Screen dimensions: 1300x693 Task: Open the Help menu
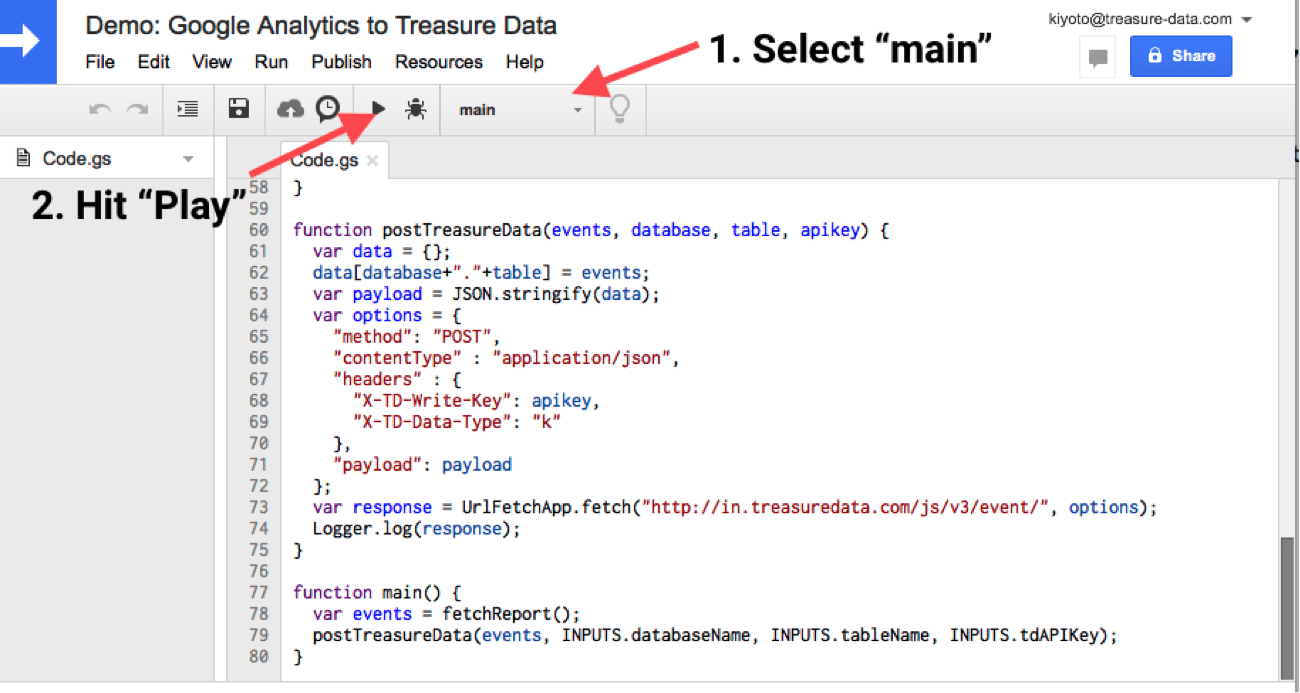(x=524, y=62)
